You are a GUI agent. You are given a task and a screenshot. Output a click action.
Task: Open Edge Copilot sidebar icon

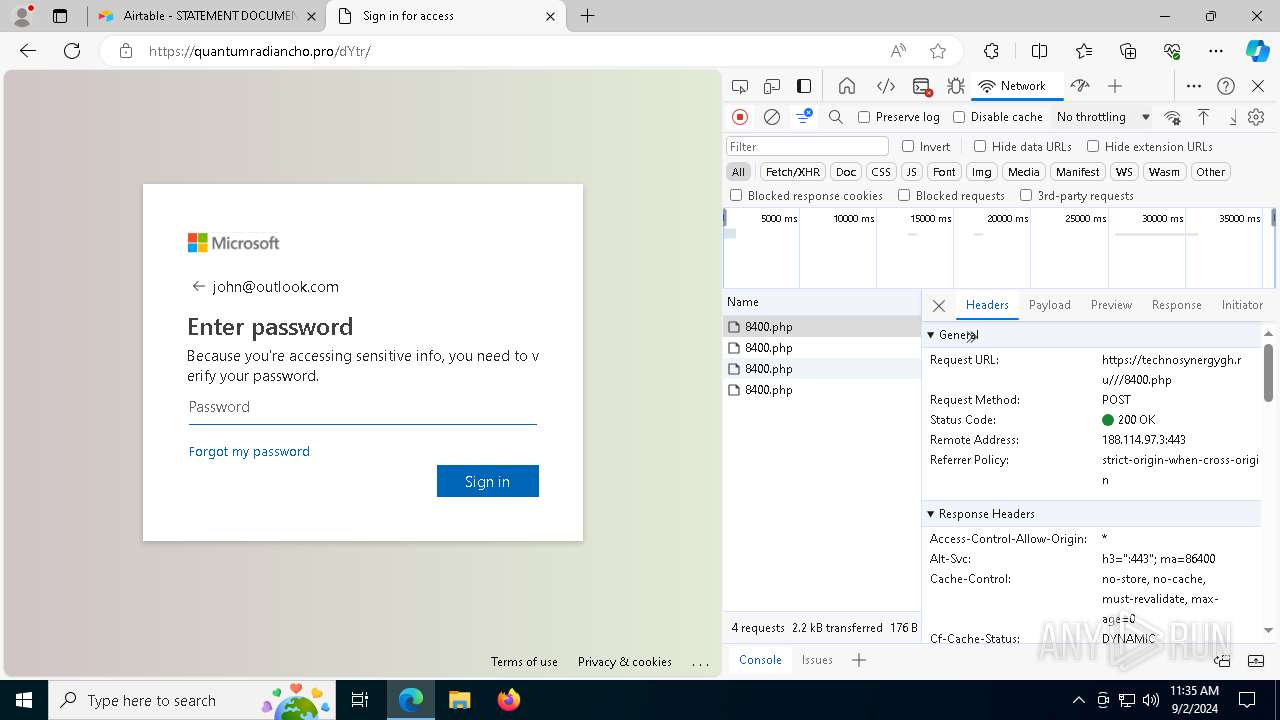pos(1257,51)
